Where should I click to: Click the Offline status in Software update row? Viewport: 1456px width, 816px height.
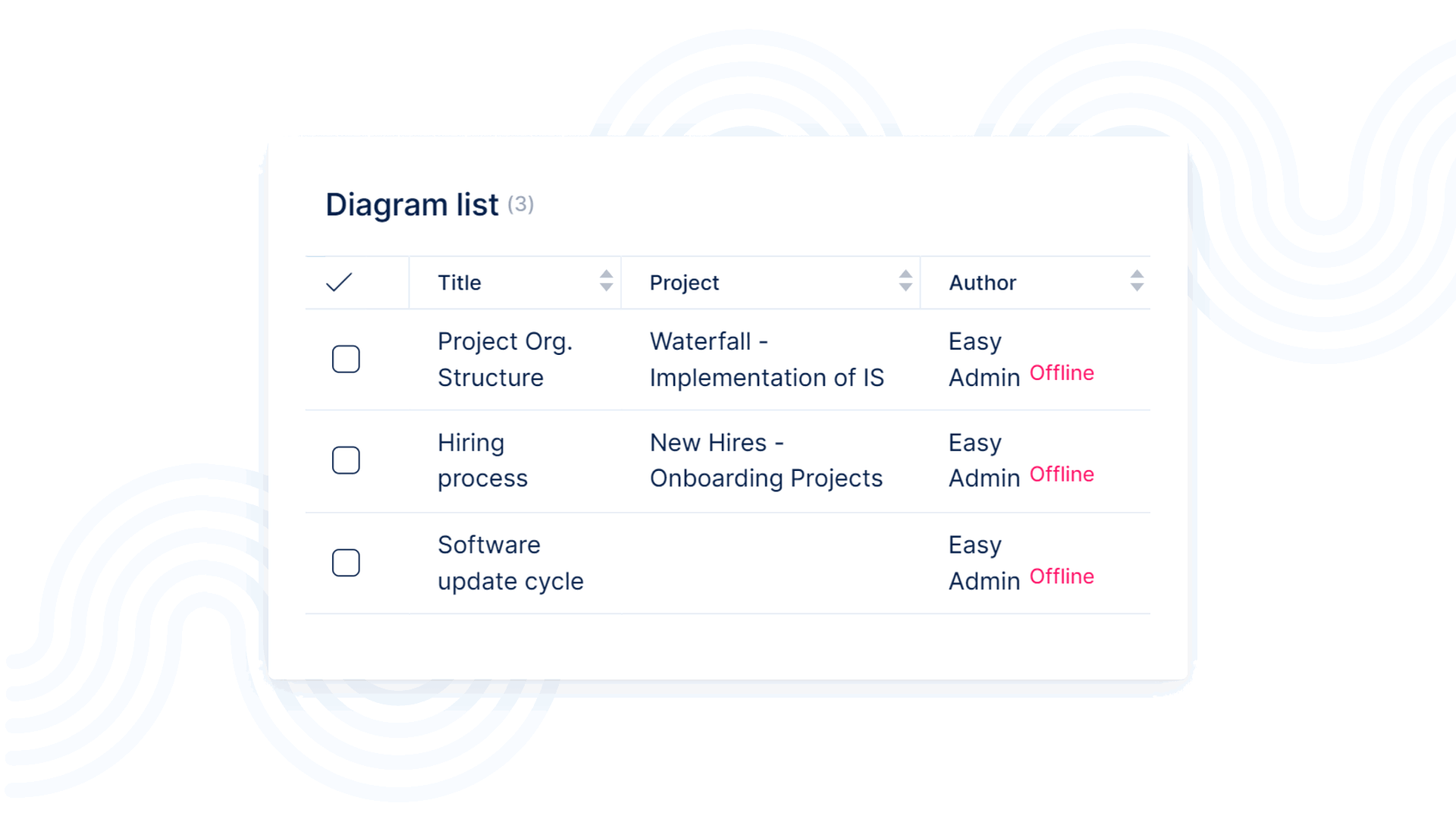[x=1062, y=576]
